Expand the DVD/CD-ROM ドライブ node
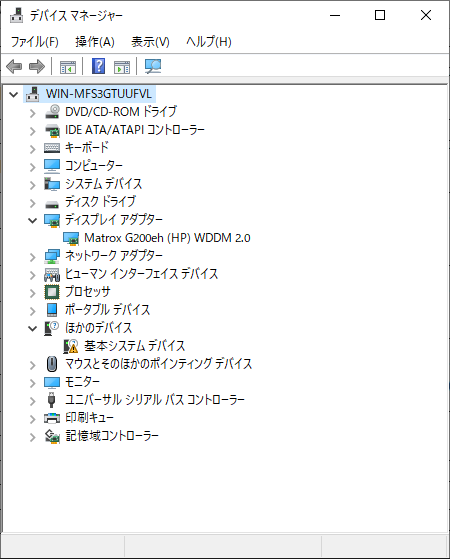 coord(32,113)
